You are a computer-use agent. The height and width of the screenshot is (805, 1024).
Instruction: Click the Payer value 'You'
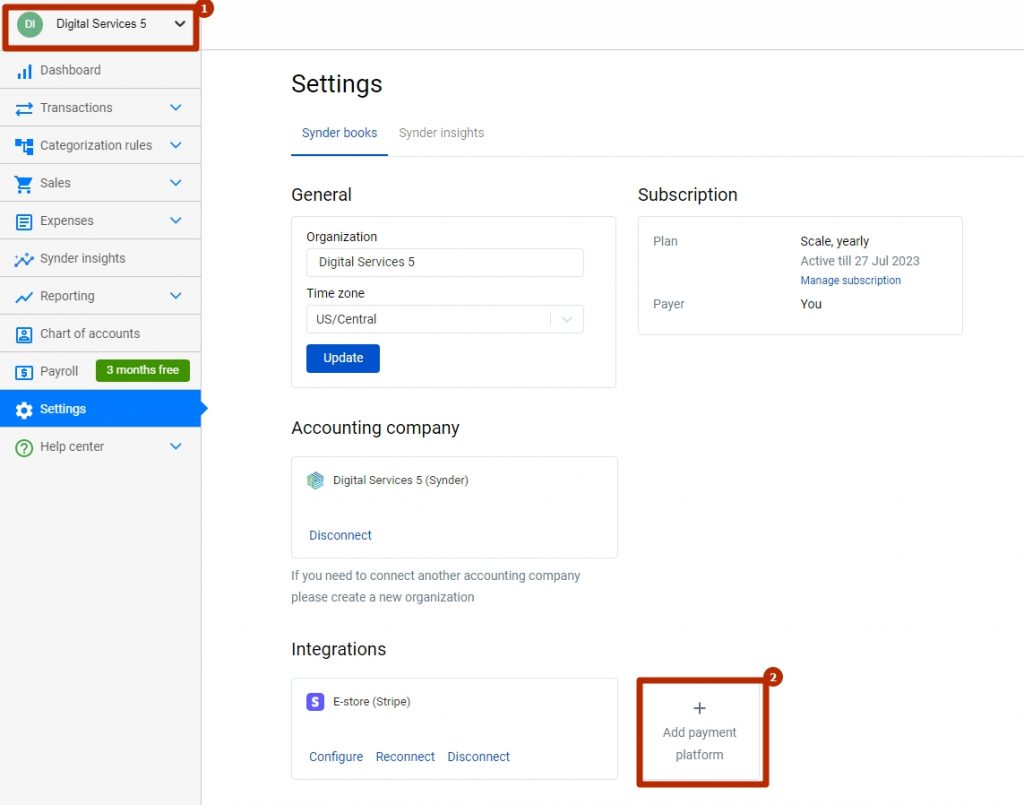pos(811,304)
